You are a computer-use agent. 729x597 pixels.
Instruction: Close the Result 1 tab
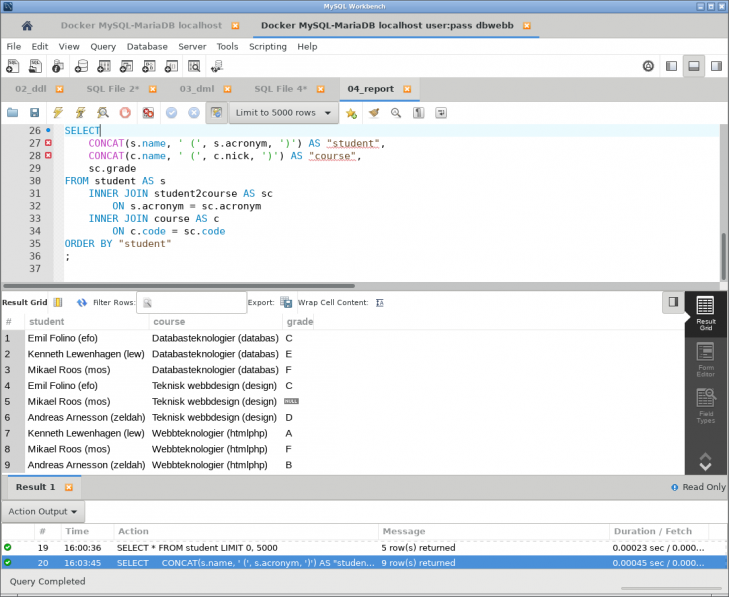[69, 487]
